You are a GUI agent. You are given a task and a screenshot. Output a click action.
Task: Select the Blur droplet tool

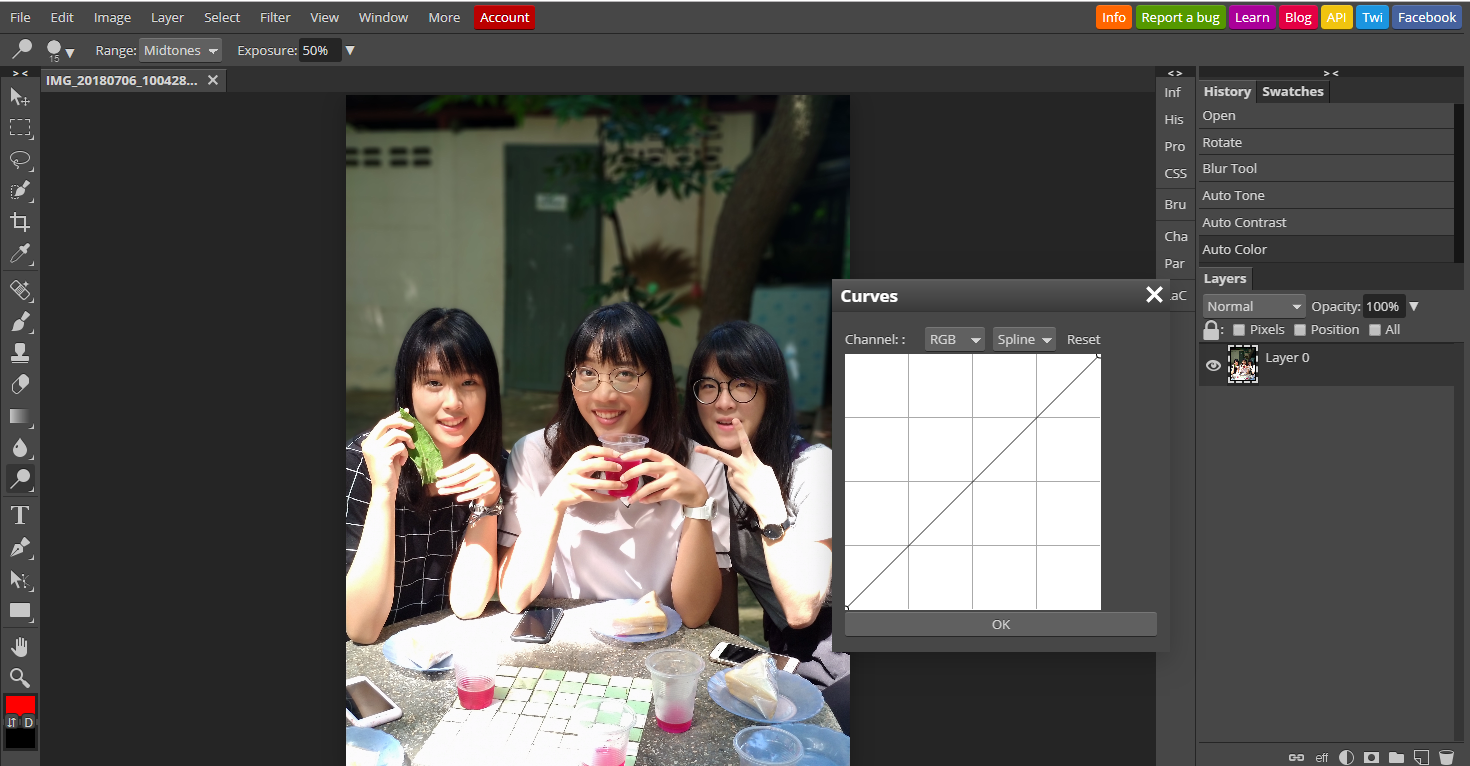[x=20, y=448]
